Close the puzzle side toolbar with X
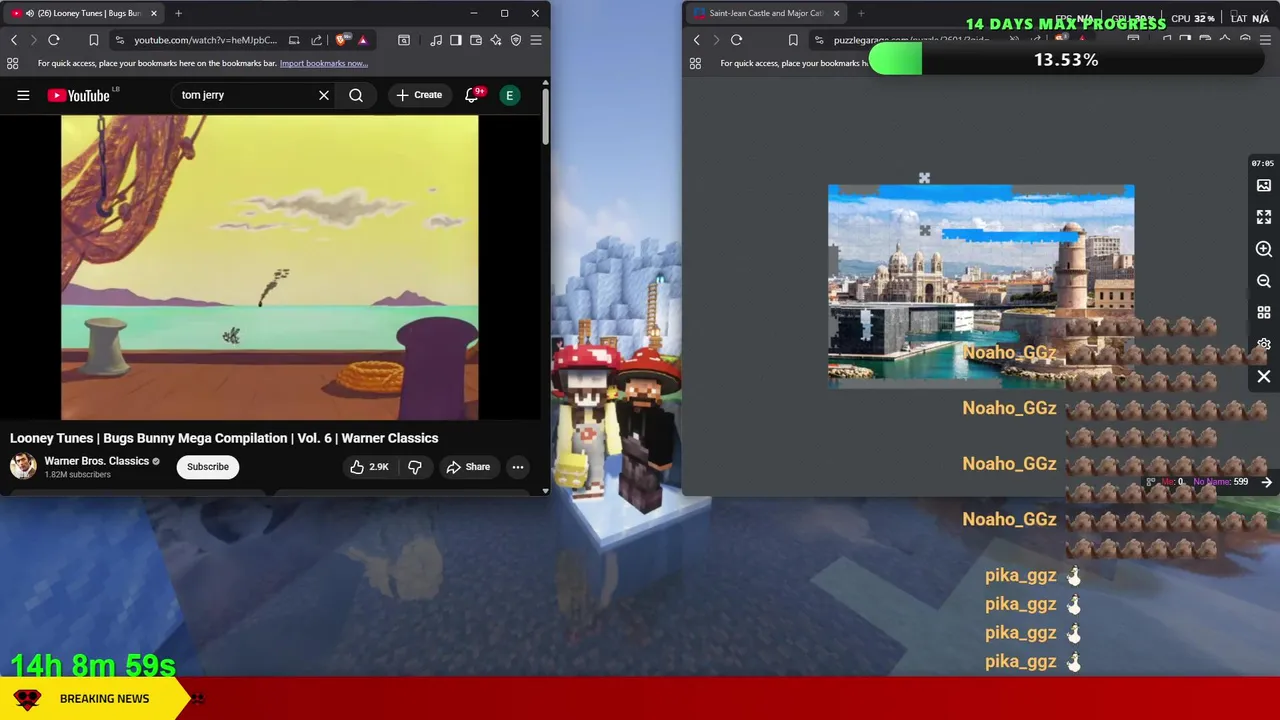The height and width of the screenshot is (720, 1280). pos(1264,377)
